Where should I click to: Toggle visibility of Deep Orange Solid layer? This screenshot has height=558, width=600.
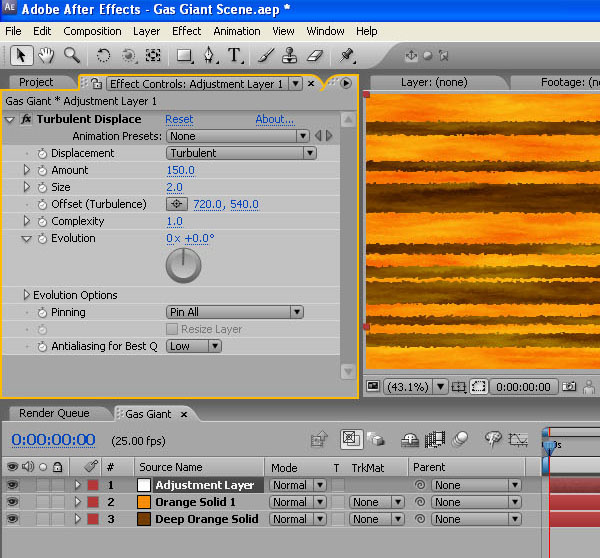pos(13,519)
